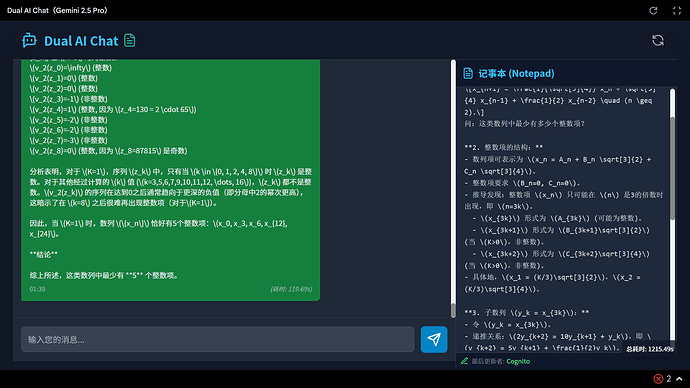This screenshot has height=388, width=690.
Task: Click the 01:39 message timestamp
Action: coord(37,289)
